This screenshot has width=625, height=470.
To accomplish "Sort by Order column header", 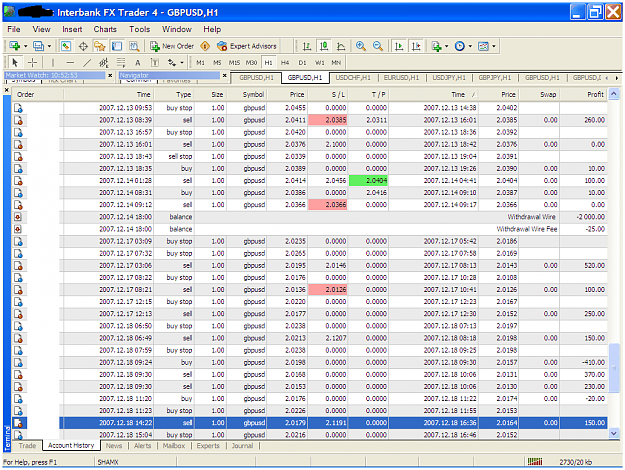I will (x=37, y=94).
